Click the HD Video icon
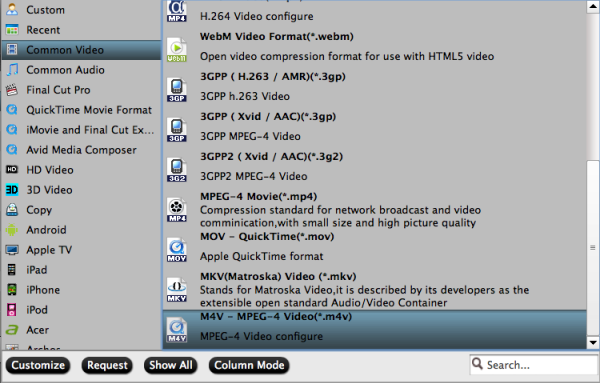600x383 pixels. pyautogui.click(x=12, y=169)
